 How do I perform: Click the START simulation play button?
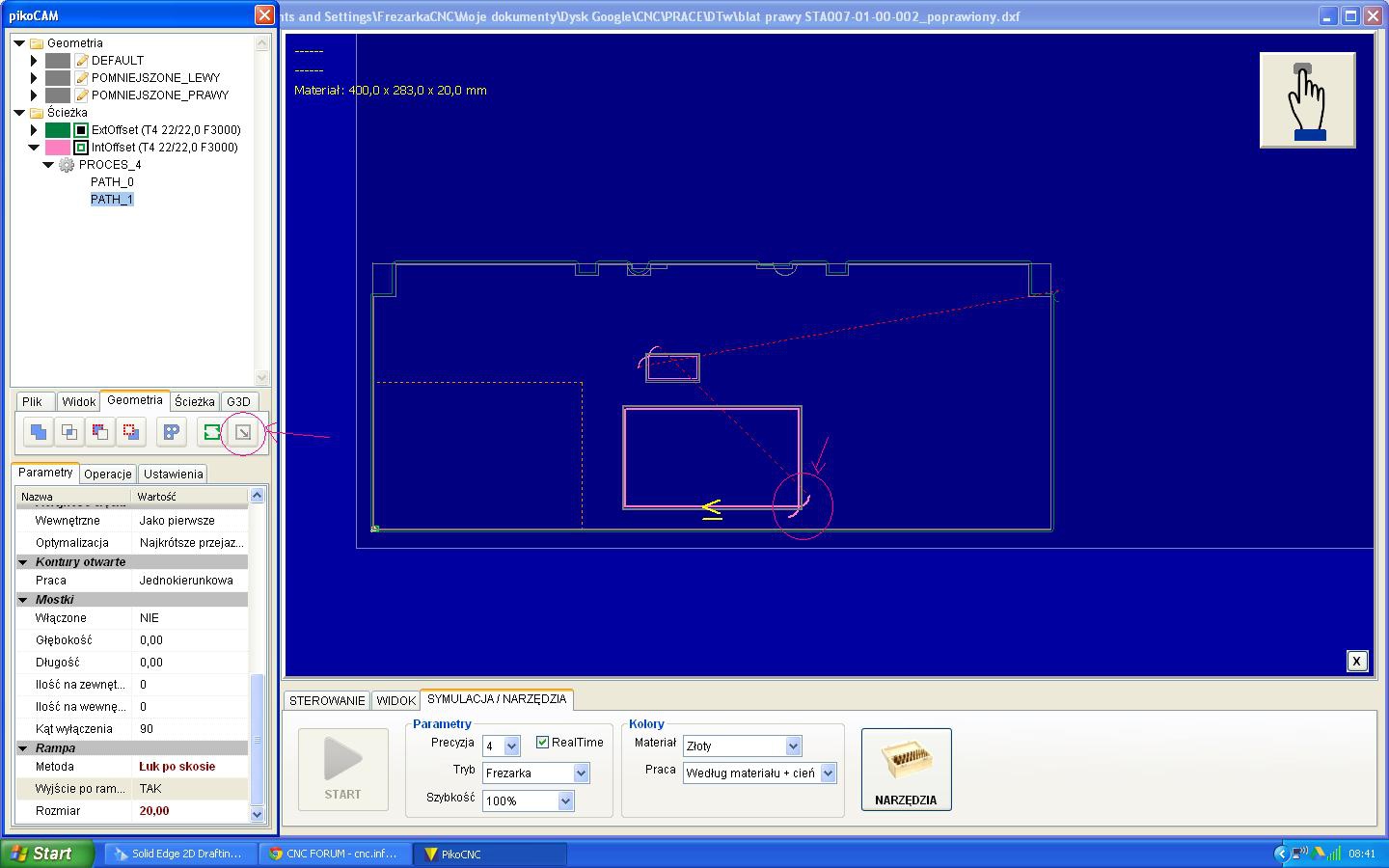[x=342, y=769]
